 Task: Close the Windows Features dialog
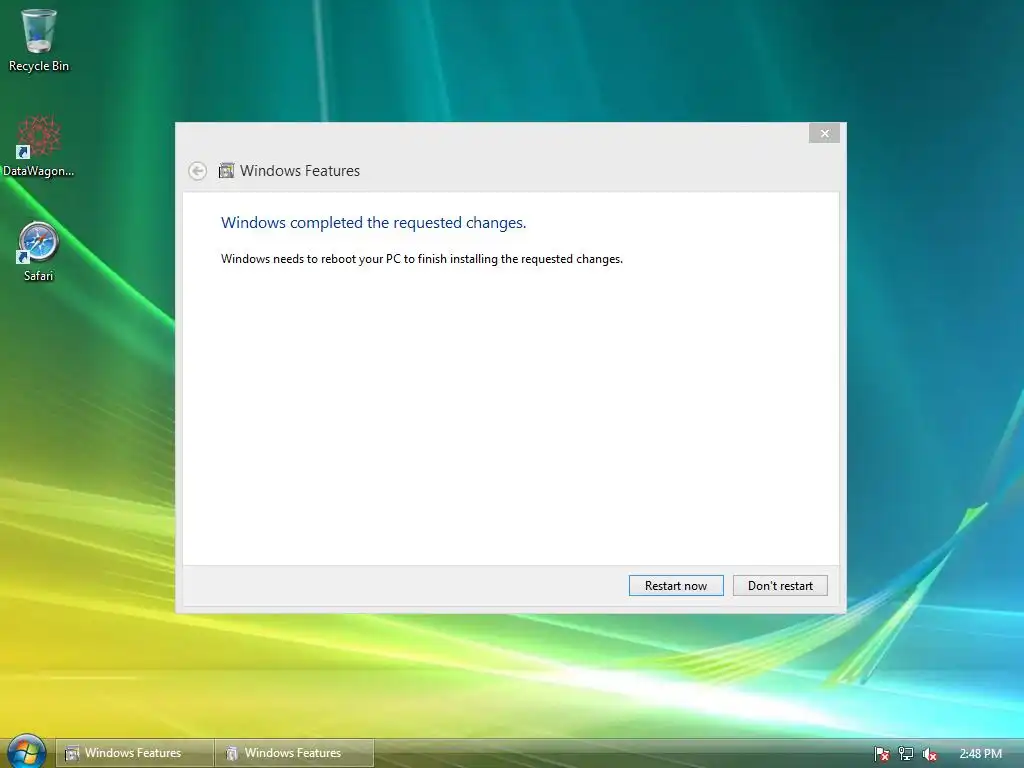pos(824,133)
